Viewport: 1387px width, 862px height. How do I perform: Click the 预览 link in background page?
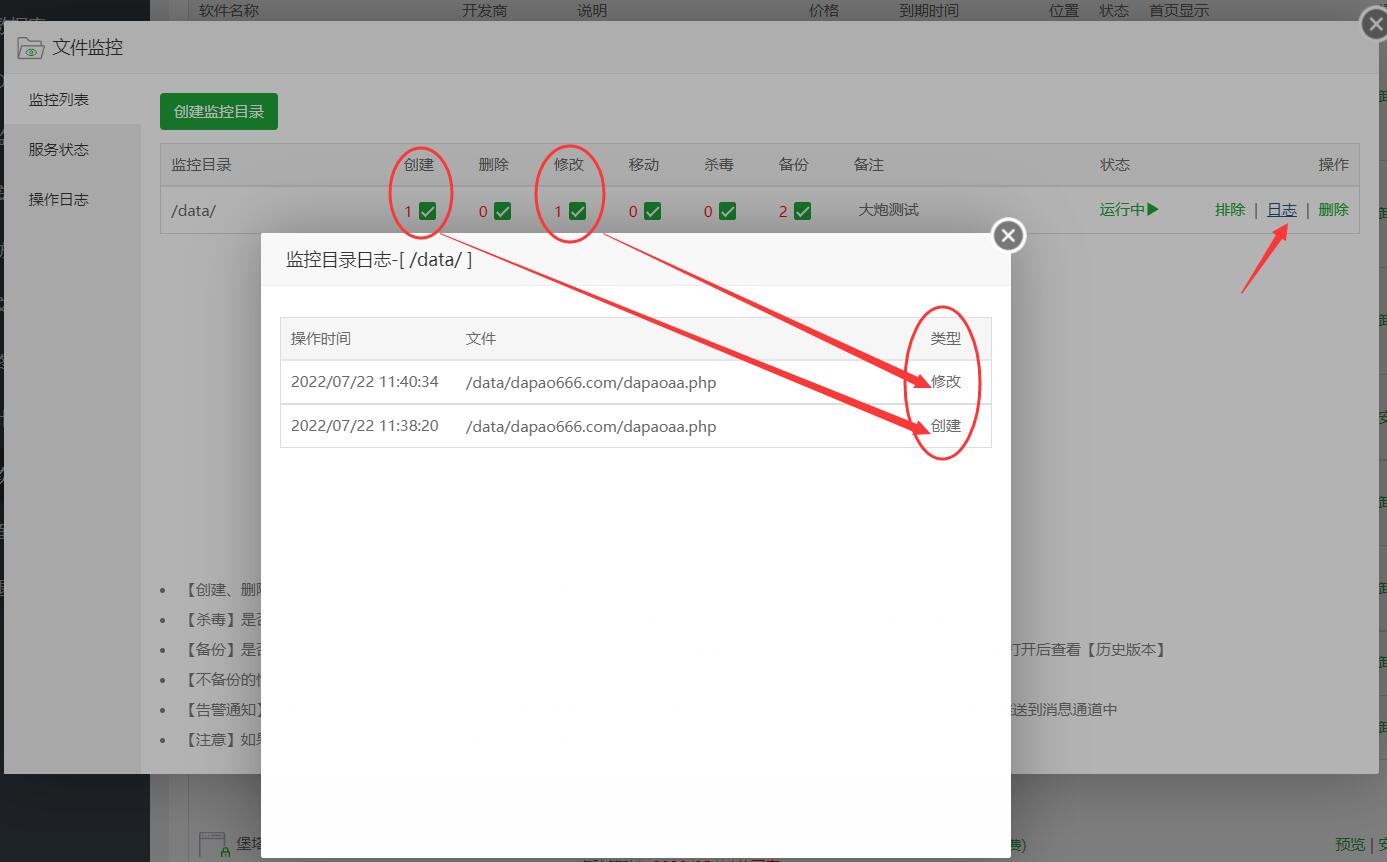1350,845
